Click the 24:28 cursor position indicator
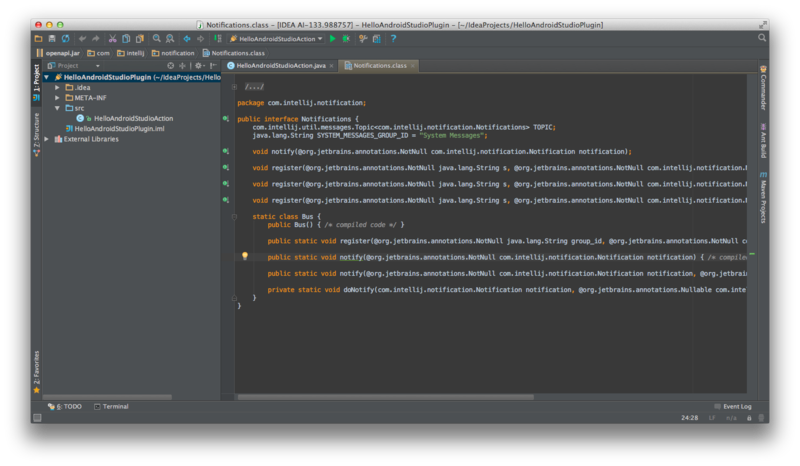Screen dimensions: 800x466 click(689, 418)
